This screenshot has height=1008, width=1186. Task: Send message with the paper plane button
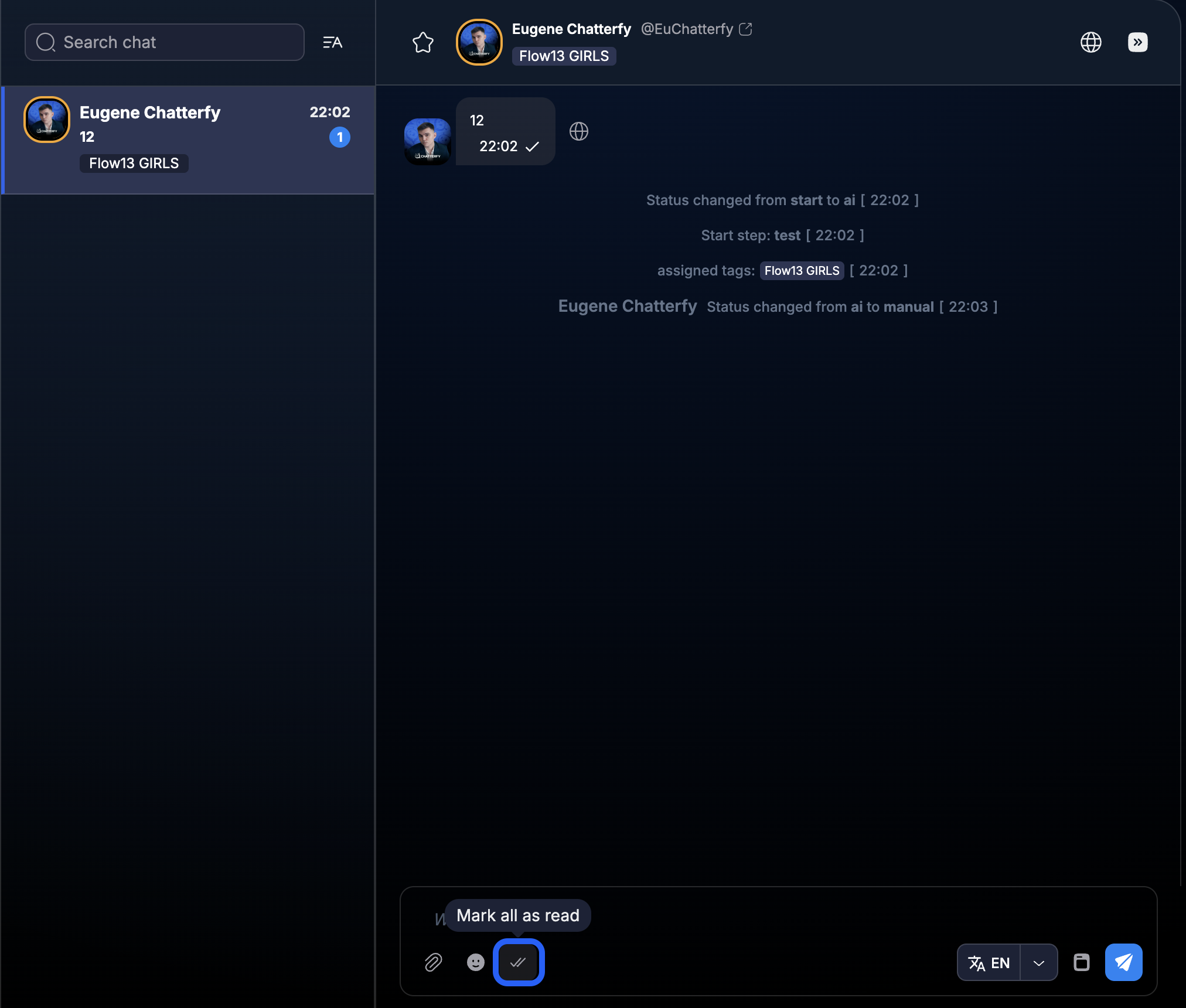[x=1123, y=962]
